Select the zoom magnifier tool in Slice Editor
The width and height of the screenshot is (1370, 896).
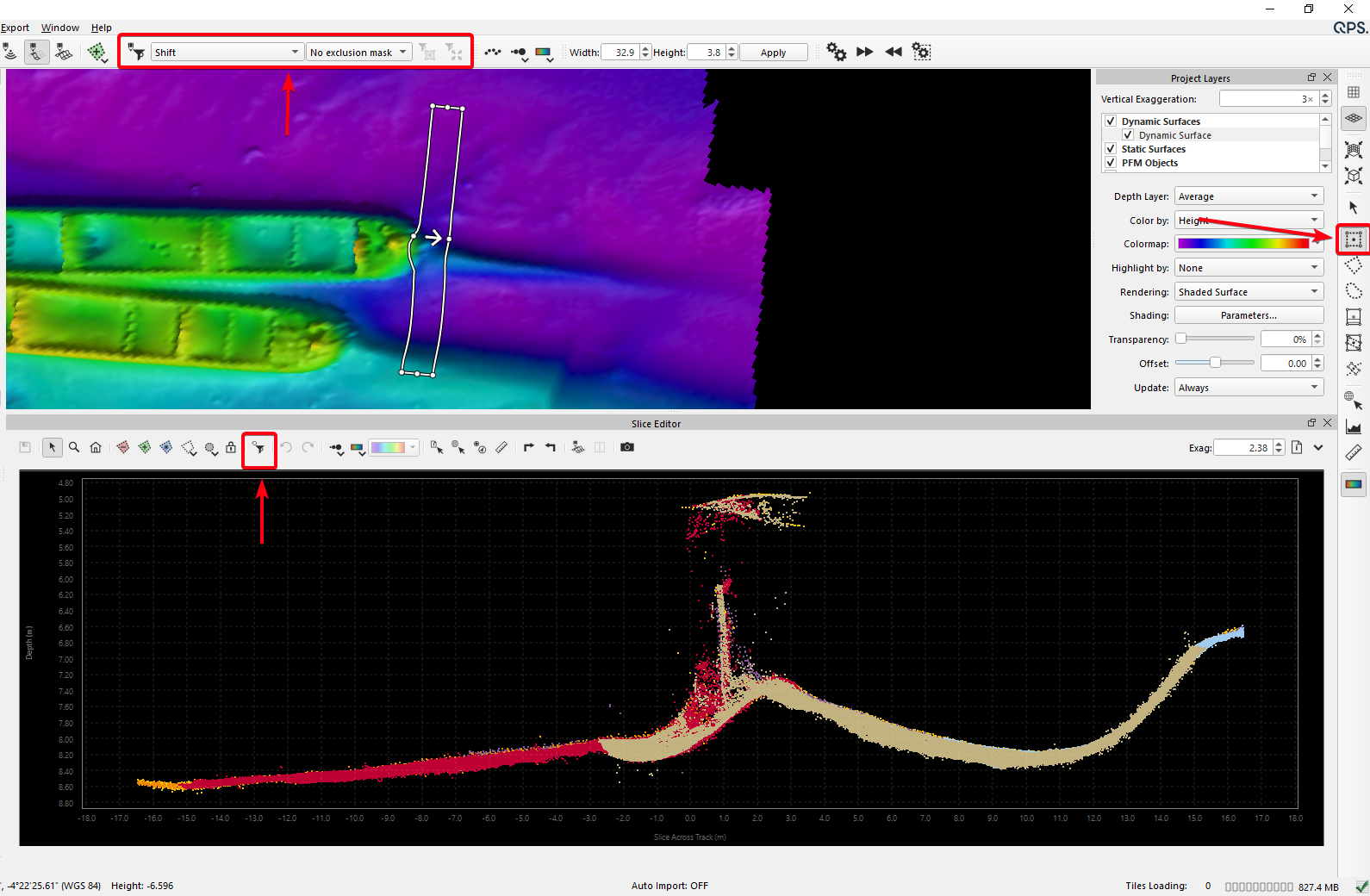pyautogui.click(x=74, y=447)
